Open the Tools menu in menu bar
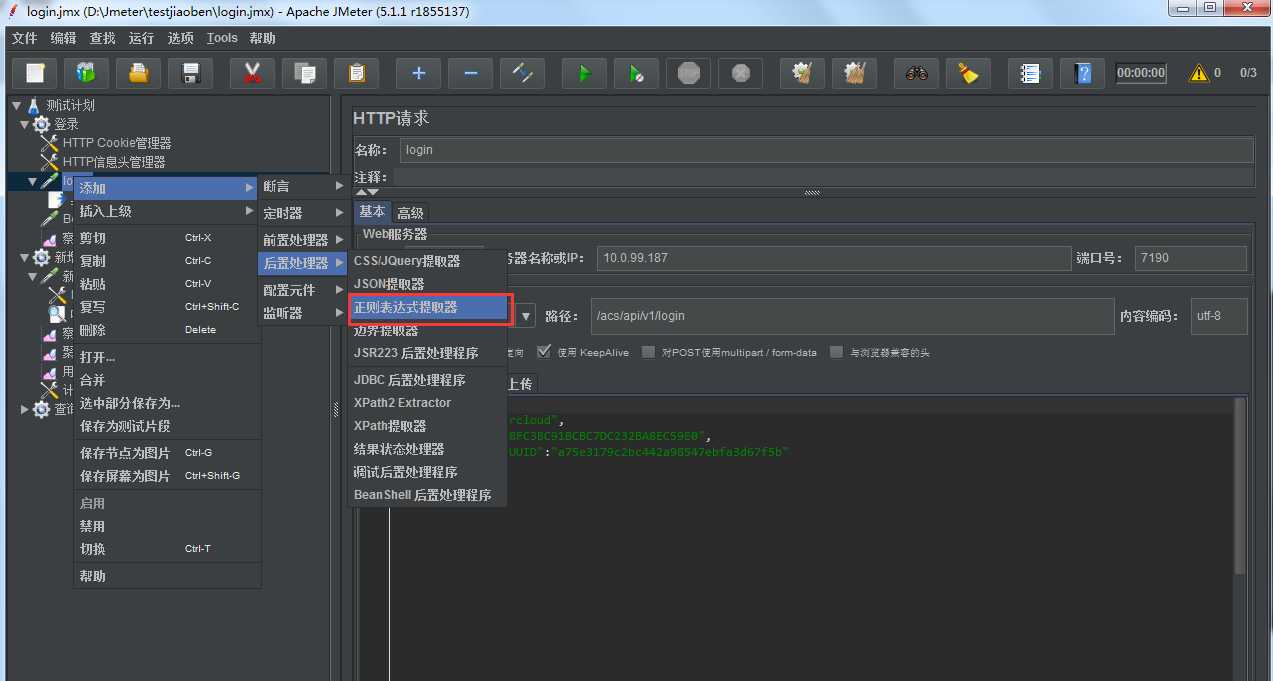The width and height of the screenshot is (1273, 681). (x=222, y=38)
